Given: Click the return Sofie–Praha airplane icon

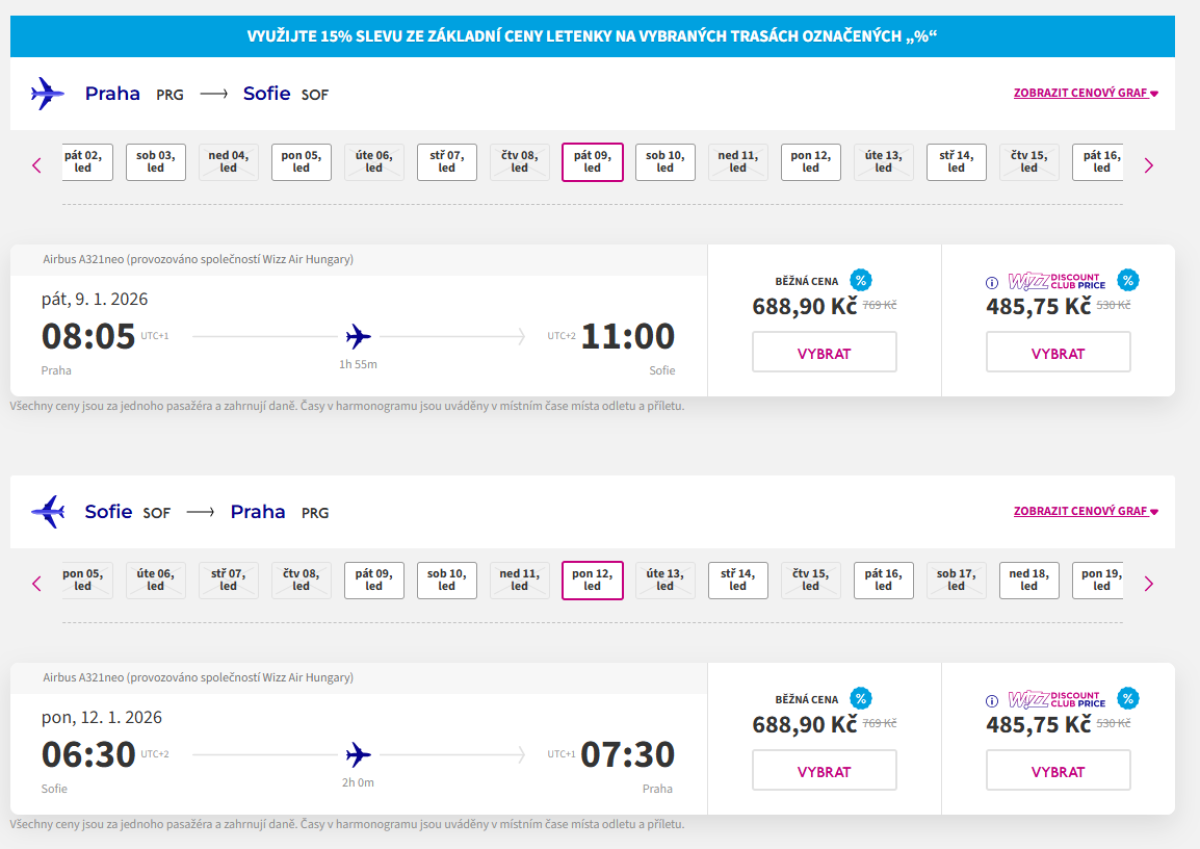Looking at the screenshot, I should tap(47, 512).
